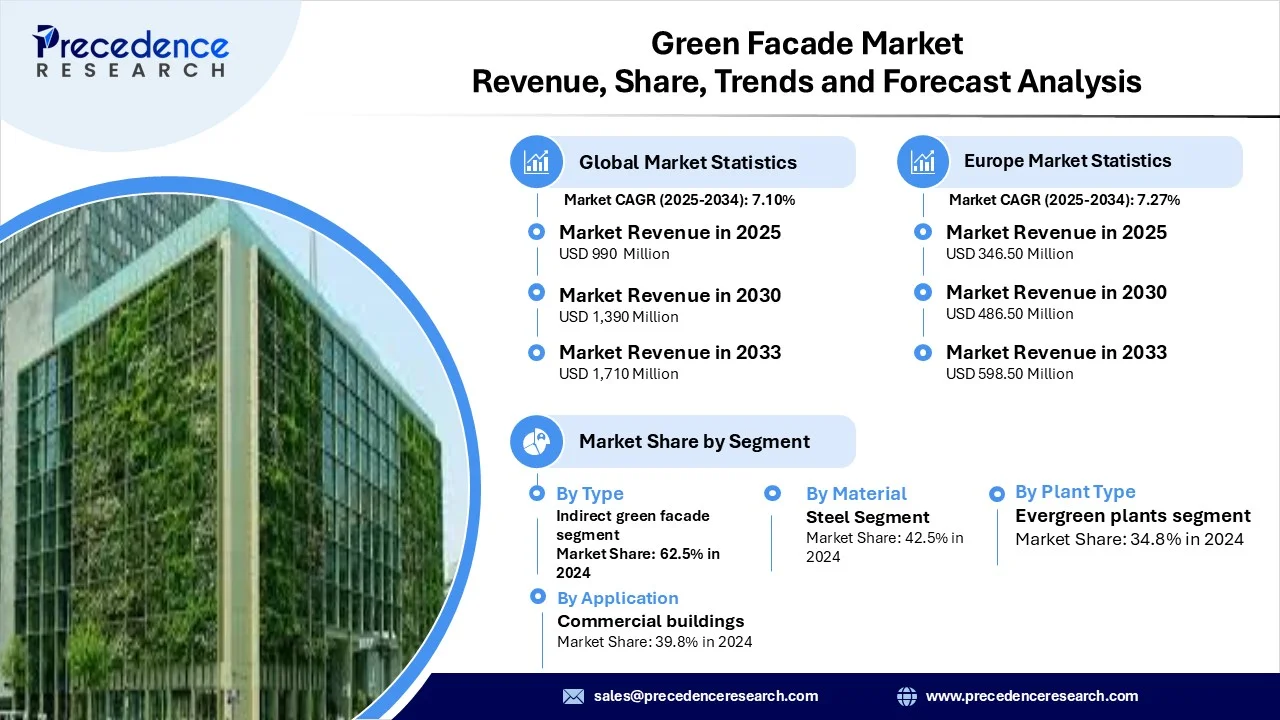Click the Market Share by Segment header
The height and width of the screenshot is (720, 1280).
pyautogui.click(x=694, y=441)
